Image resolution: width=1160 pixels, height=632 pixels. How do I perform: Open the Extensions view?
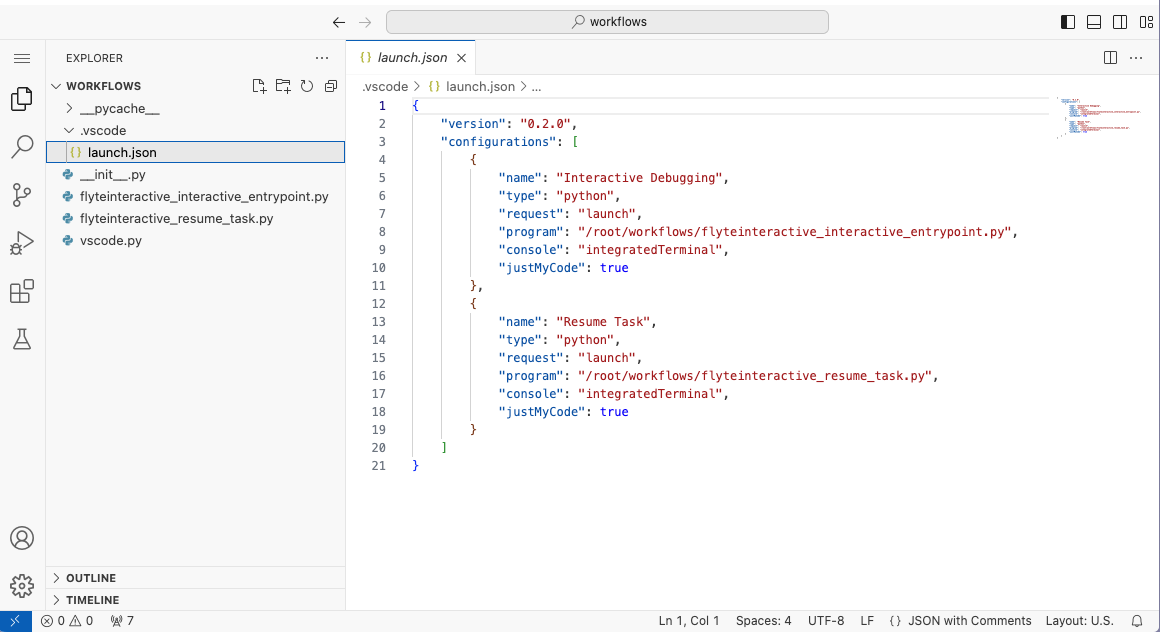click(x=22, y=291)
